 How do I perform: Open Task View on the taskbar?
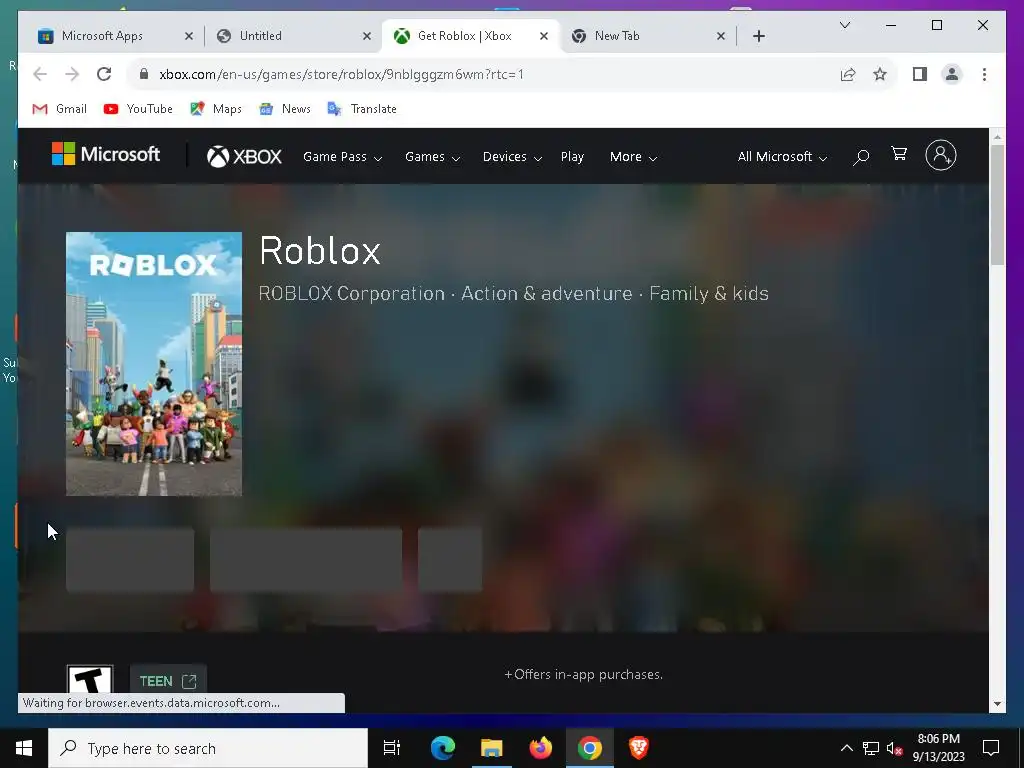click(391, 748)
